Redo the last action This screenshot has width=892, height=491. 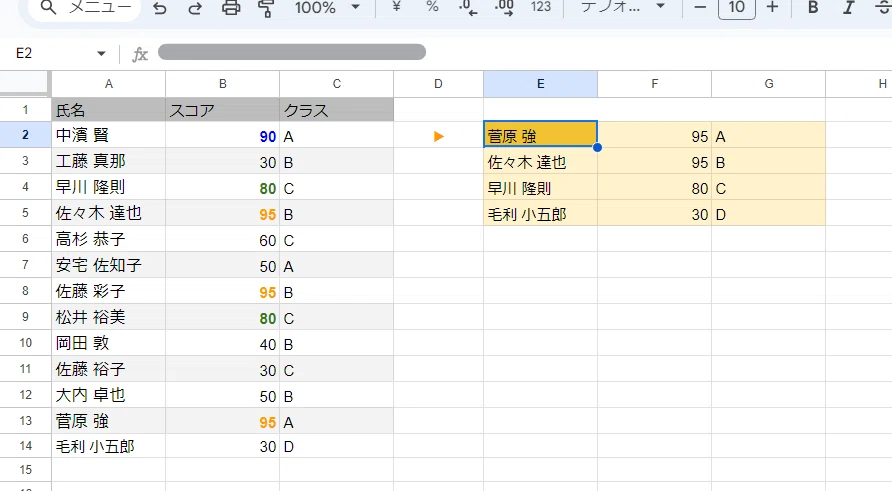195,8
